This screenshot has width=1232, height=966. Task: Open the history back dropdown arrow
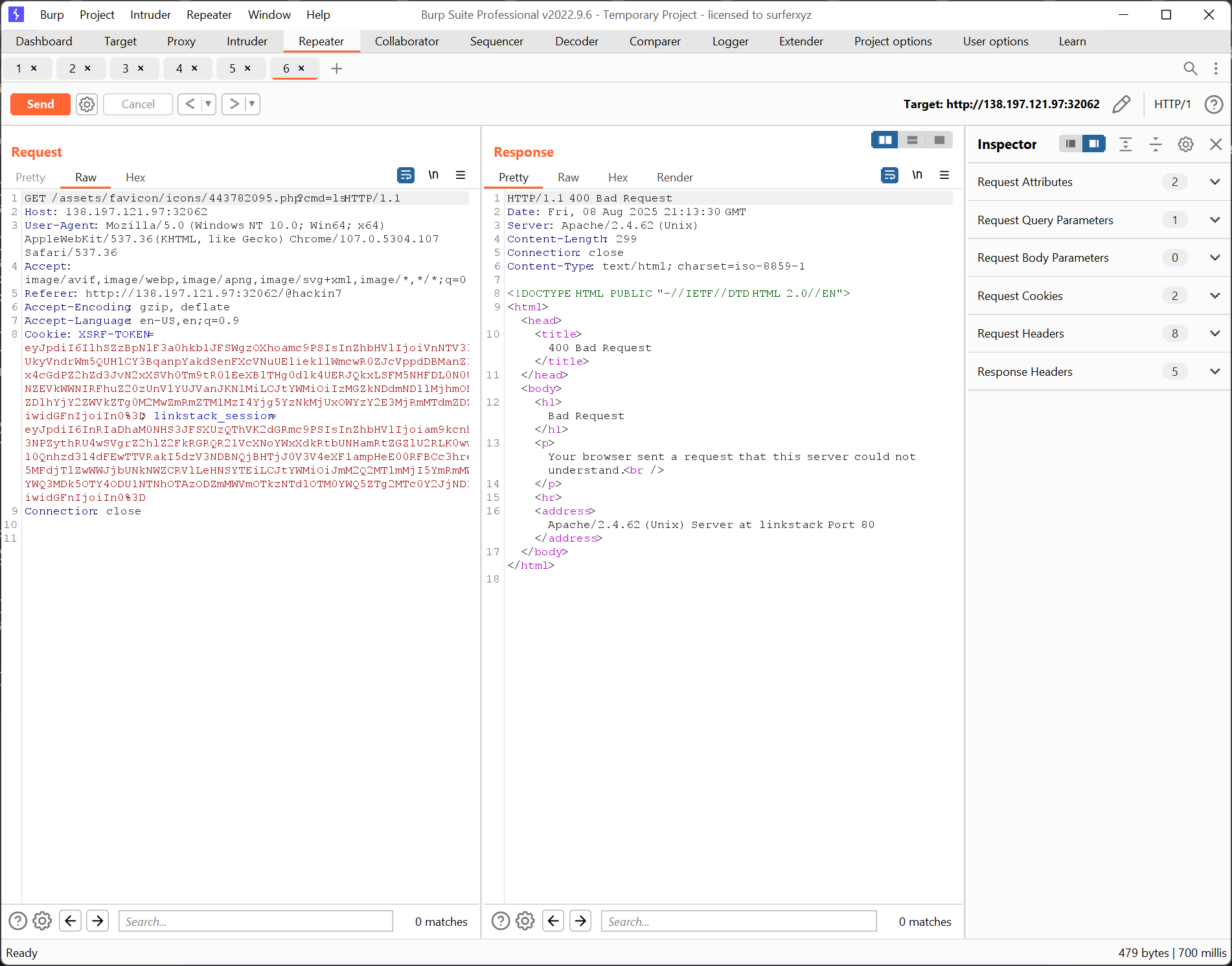[x=208, y=104]
